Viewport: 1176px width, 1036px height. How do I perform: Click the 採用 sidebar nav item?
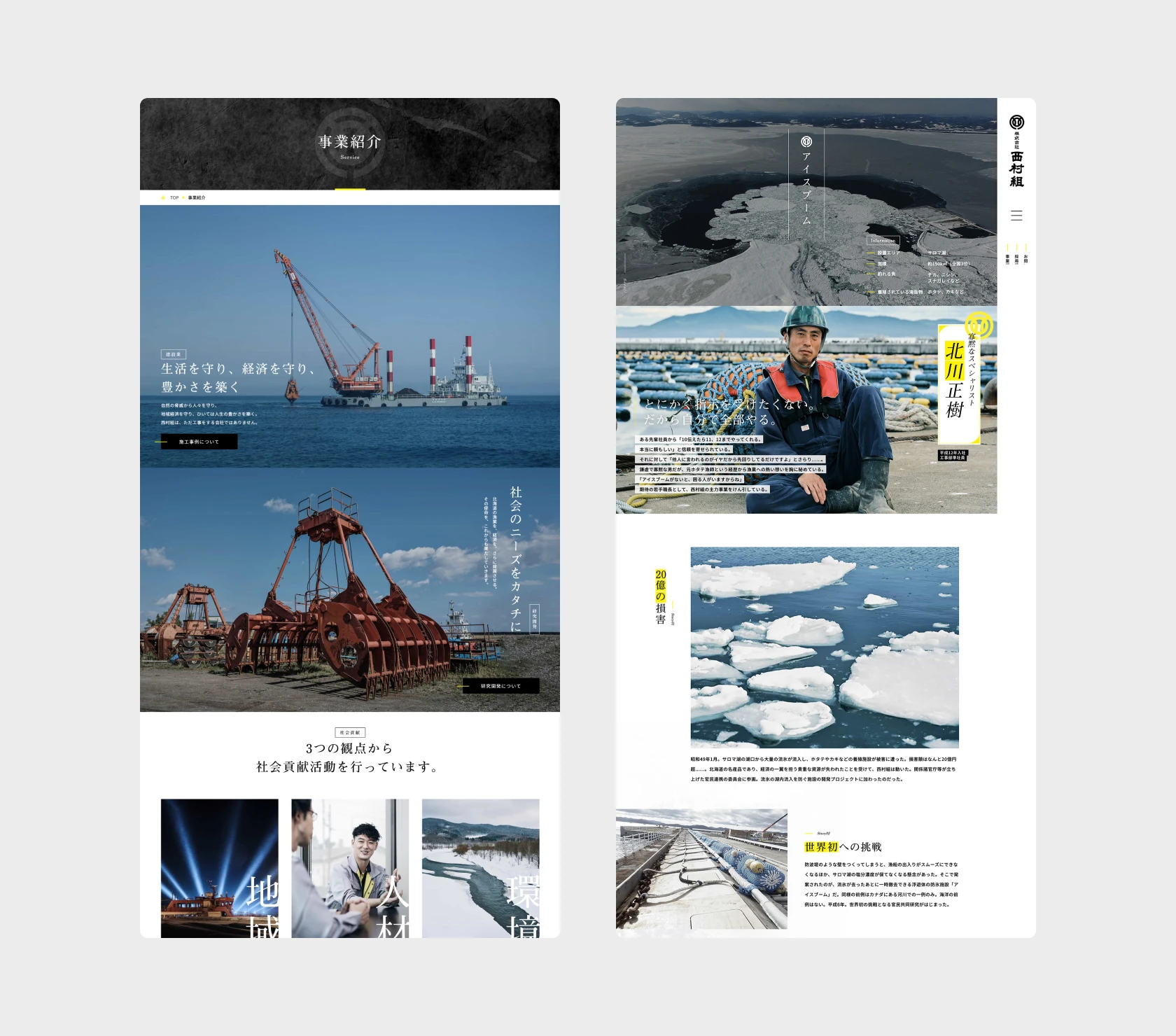click(1016, 254)
